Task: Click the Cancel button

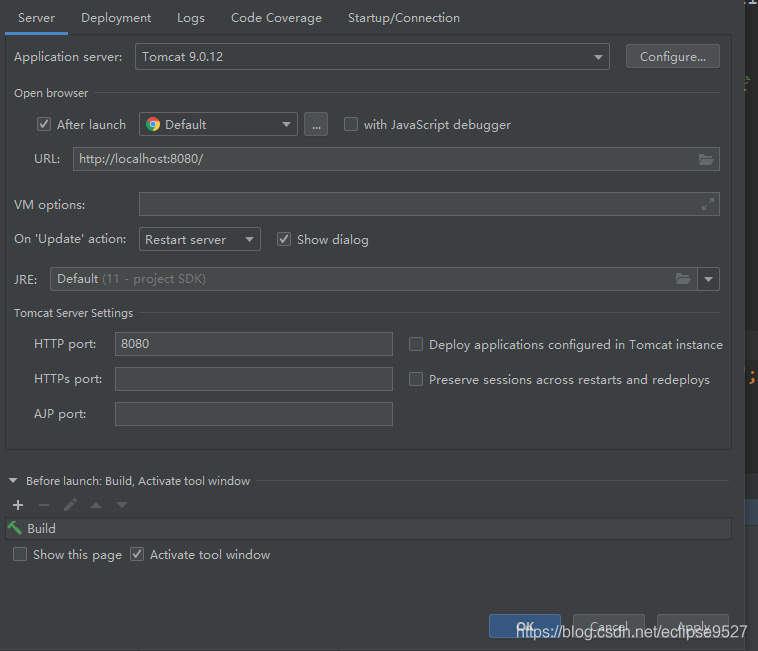Action: coord(609,626)
